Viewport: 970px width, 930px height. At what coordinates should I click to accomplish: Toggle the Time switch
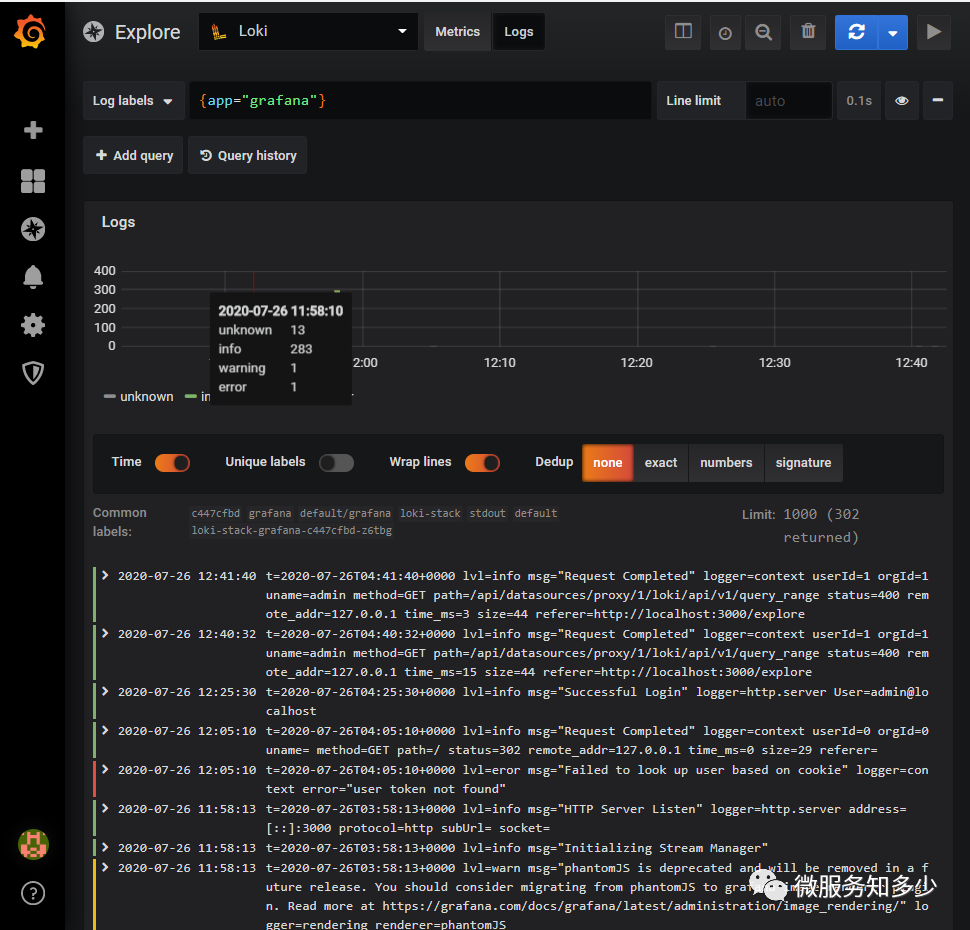click(172, 463)
